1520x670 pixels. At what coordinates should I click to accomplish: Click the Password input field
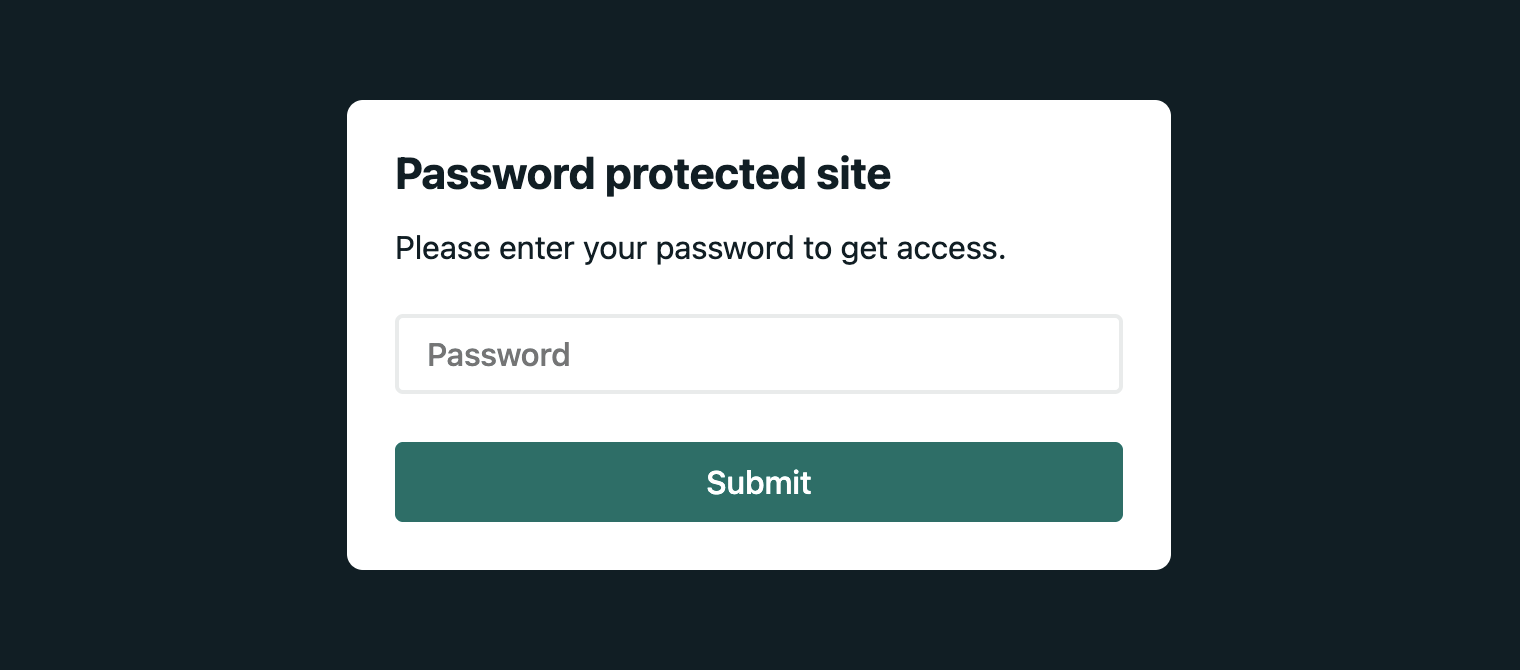click(758, 355)
